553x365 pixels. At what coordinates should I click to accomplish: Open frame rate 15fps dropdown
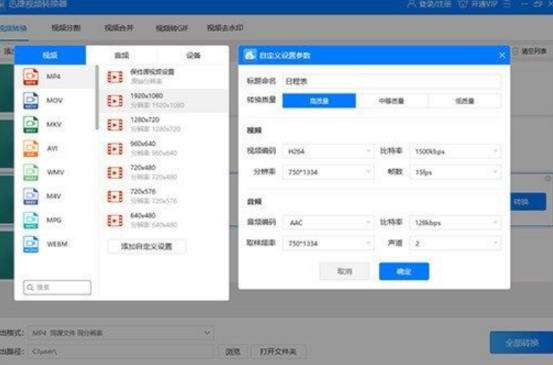click(455, 172)
